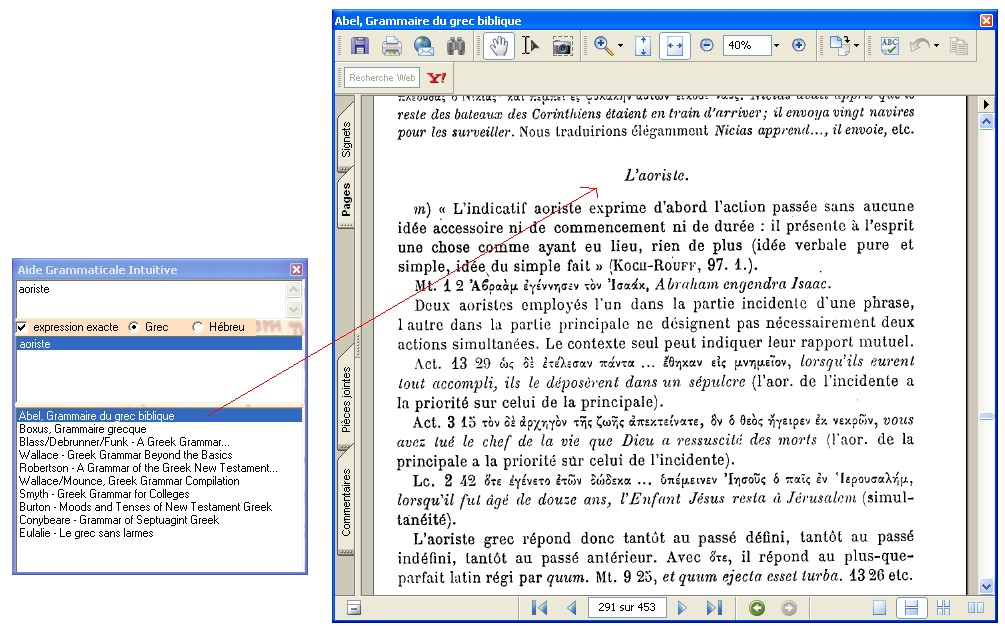The height and width of the screenshot is (626, 1005).
Task: Select Eulalie - Le grec sans larmes
Action: [x=86, y=533]
